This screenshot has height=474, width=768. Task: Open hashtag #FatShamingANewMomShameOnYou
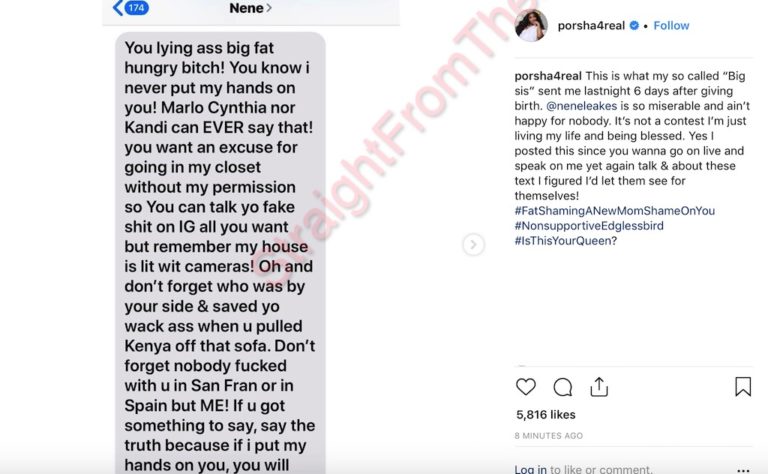click(615, 211)
